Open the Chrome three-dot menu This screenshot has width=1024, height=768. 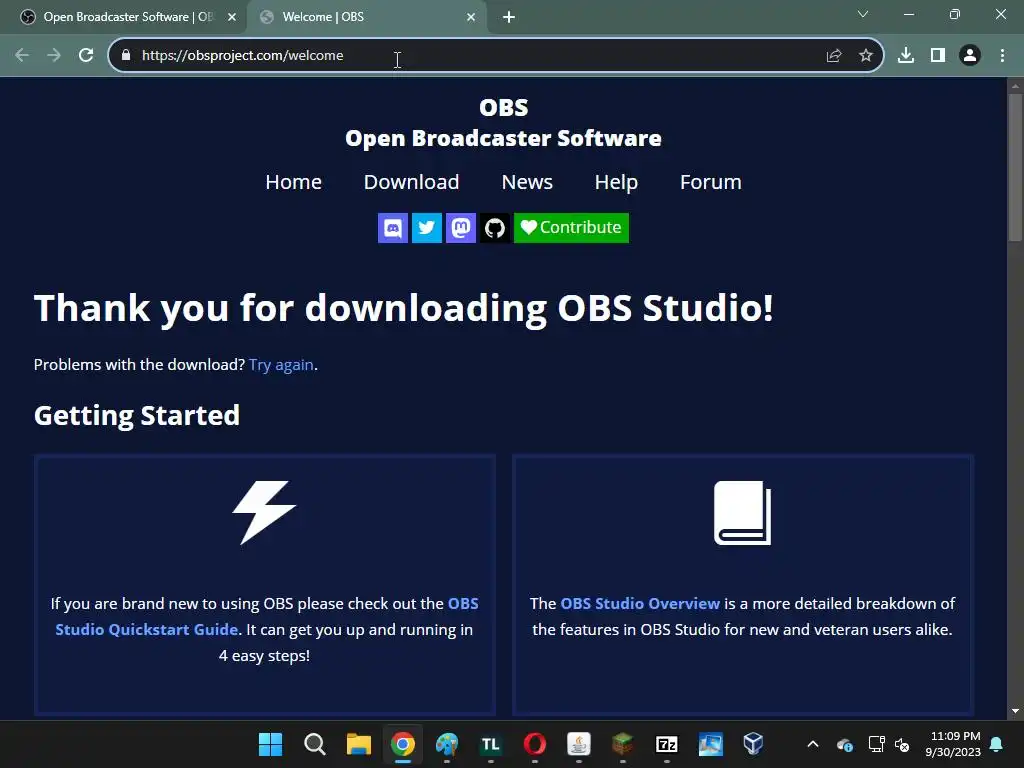coord(1002,56)
